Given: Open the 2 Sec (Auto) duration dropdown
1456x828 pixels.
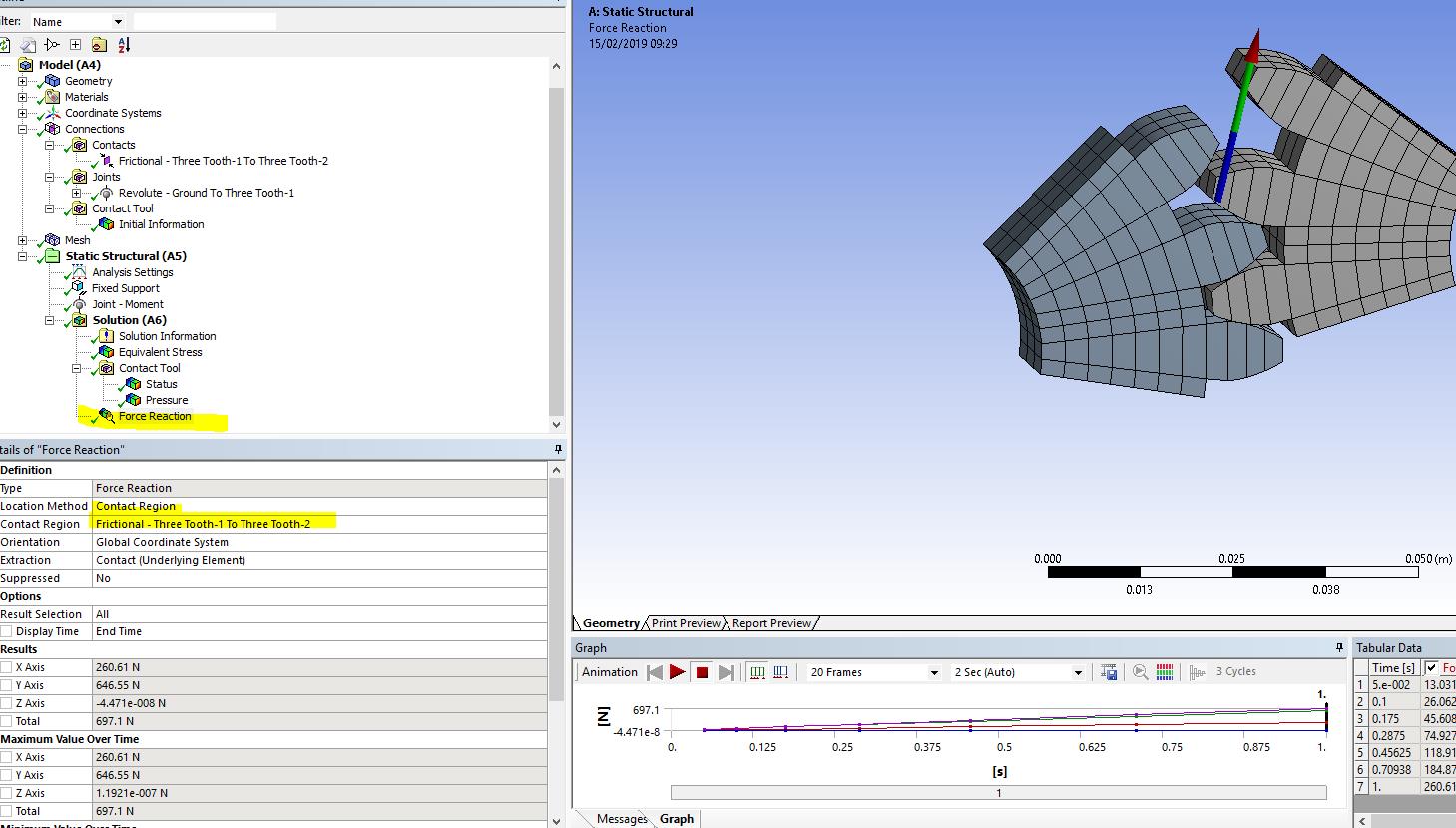Looking at the screenshot, I should [1078, 671].
